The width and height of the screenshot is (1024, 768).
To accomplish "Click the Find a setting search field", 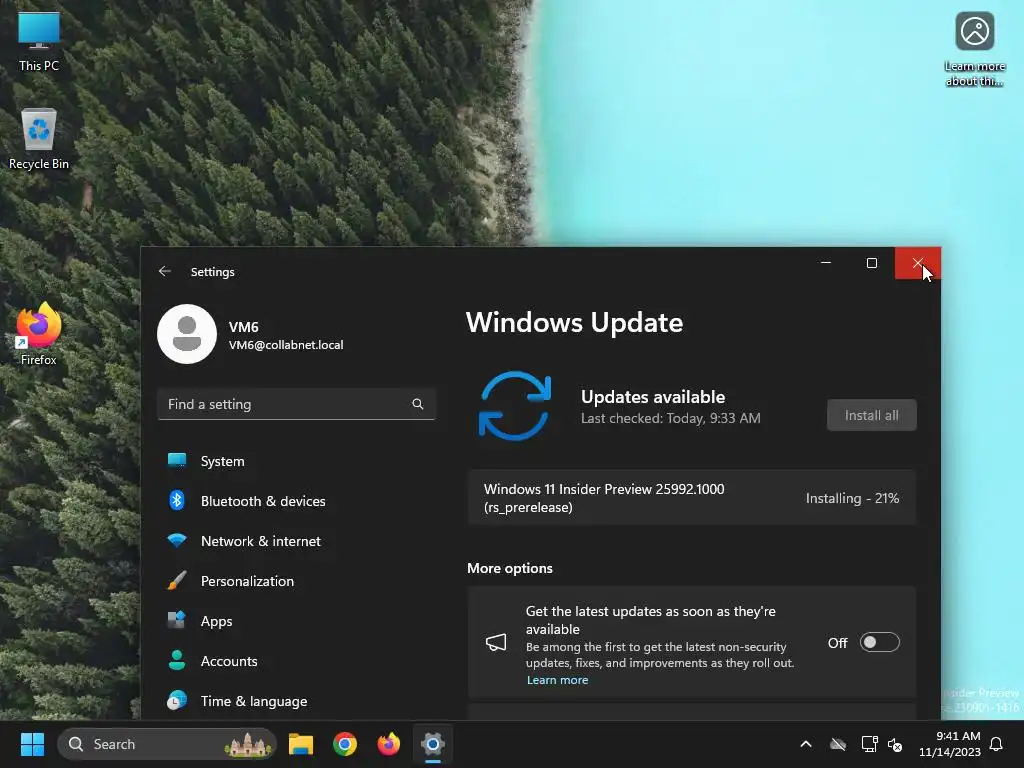I will click(x=296, y=404).
